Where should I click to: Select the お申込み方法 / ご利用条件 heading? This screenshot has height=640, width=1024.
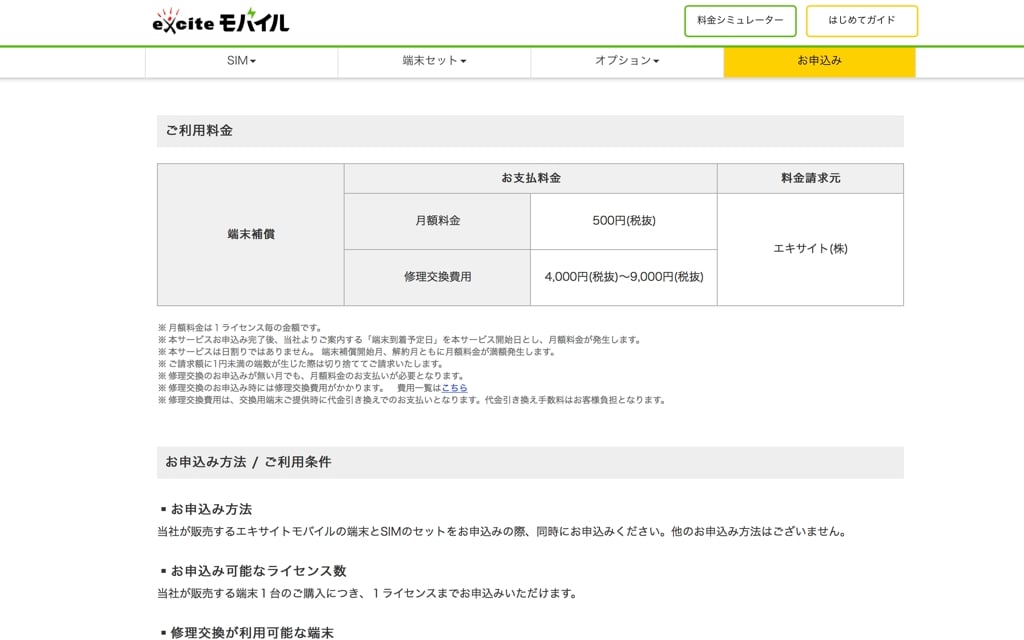click(x=530, y=462)
